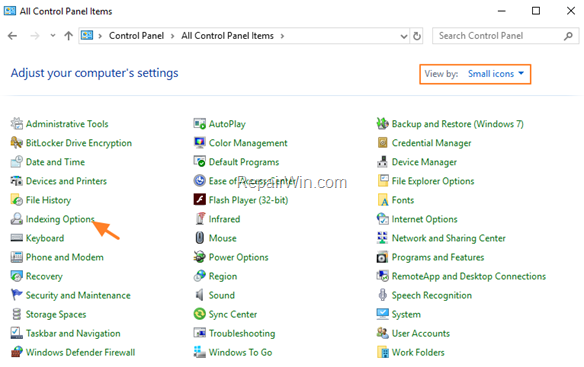Open Internet Options link

[x=424, y=219]
